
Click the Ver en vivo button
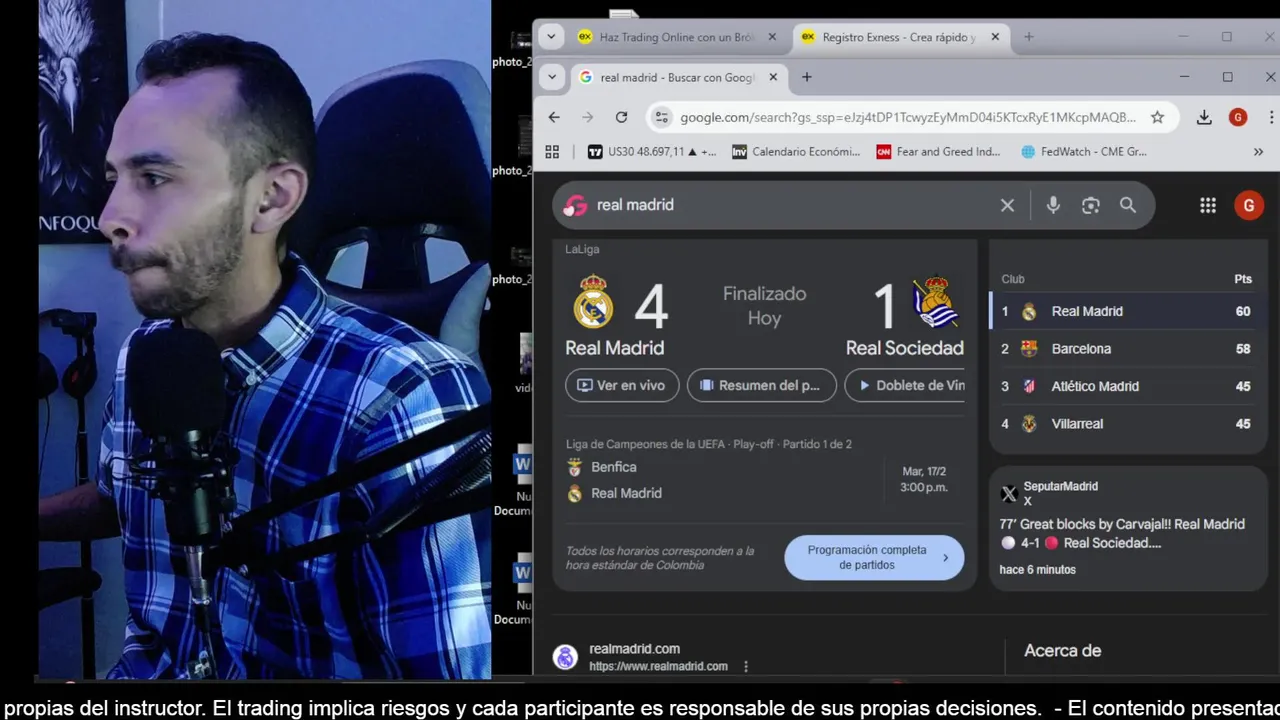(622, 385)
